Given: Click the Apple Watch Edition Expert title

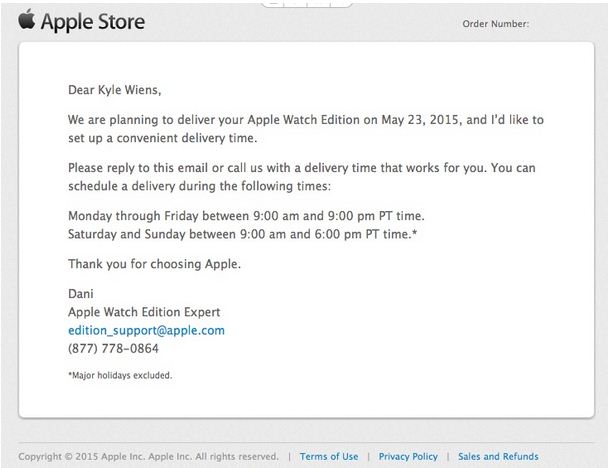Looking at the screenshot, I should point(144,312).
